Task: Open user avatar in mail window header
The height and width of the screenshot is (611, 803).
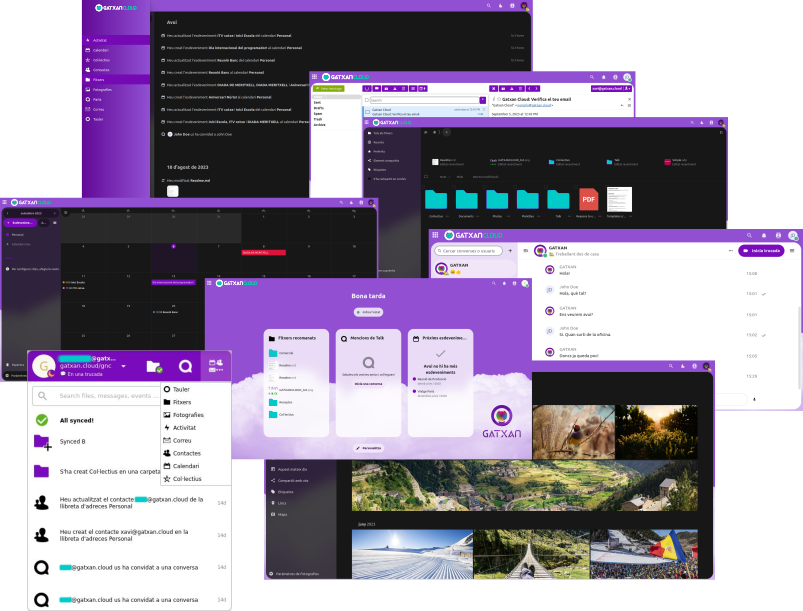Action: click(627, 77)
